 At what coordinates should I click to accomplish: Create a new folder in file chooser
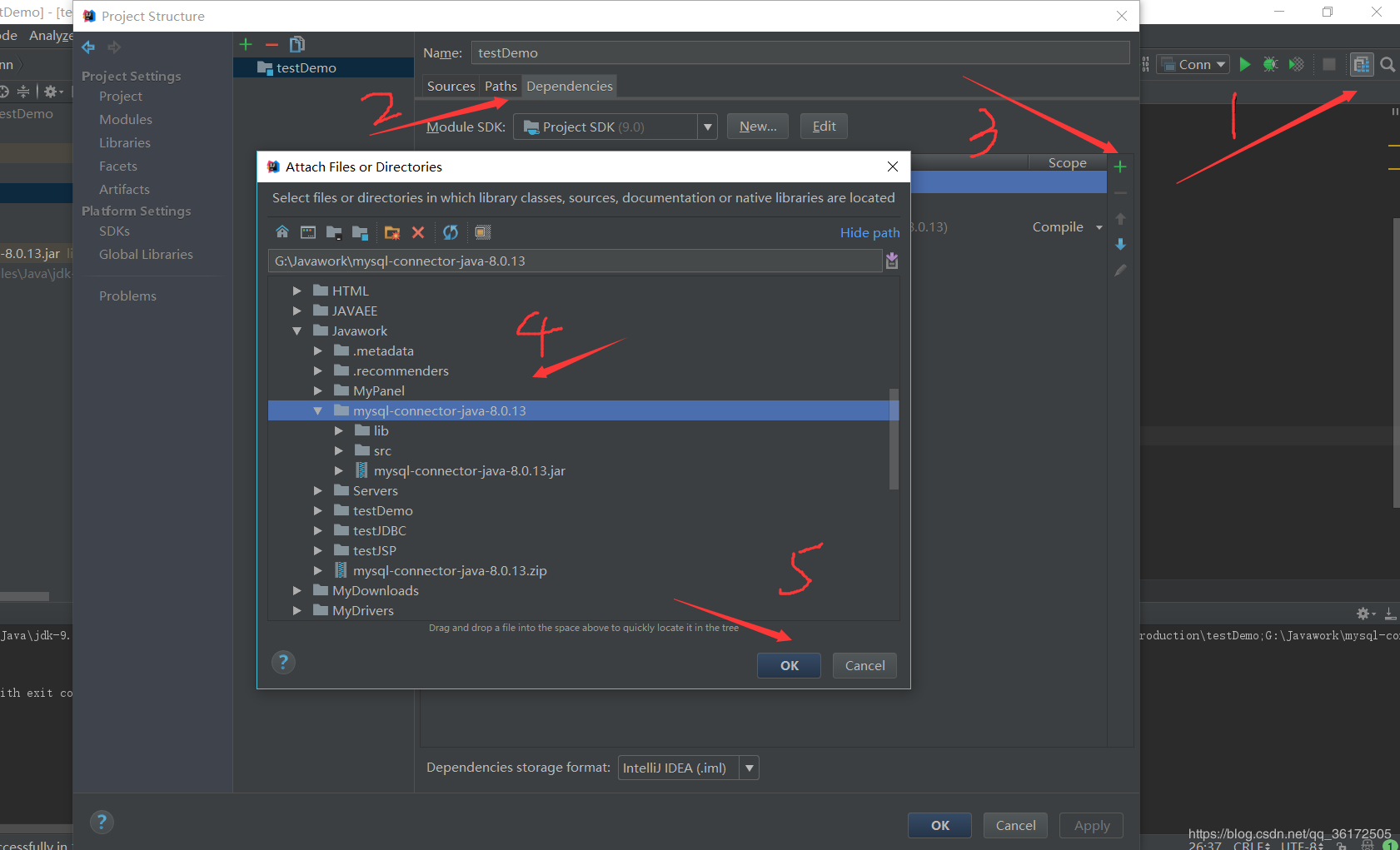392,232
